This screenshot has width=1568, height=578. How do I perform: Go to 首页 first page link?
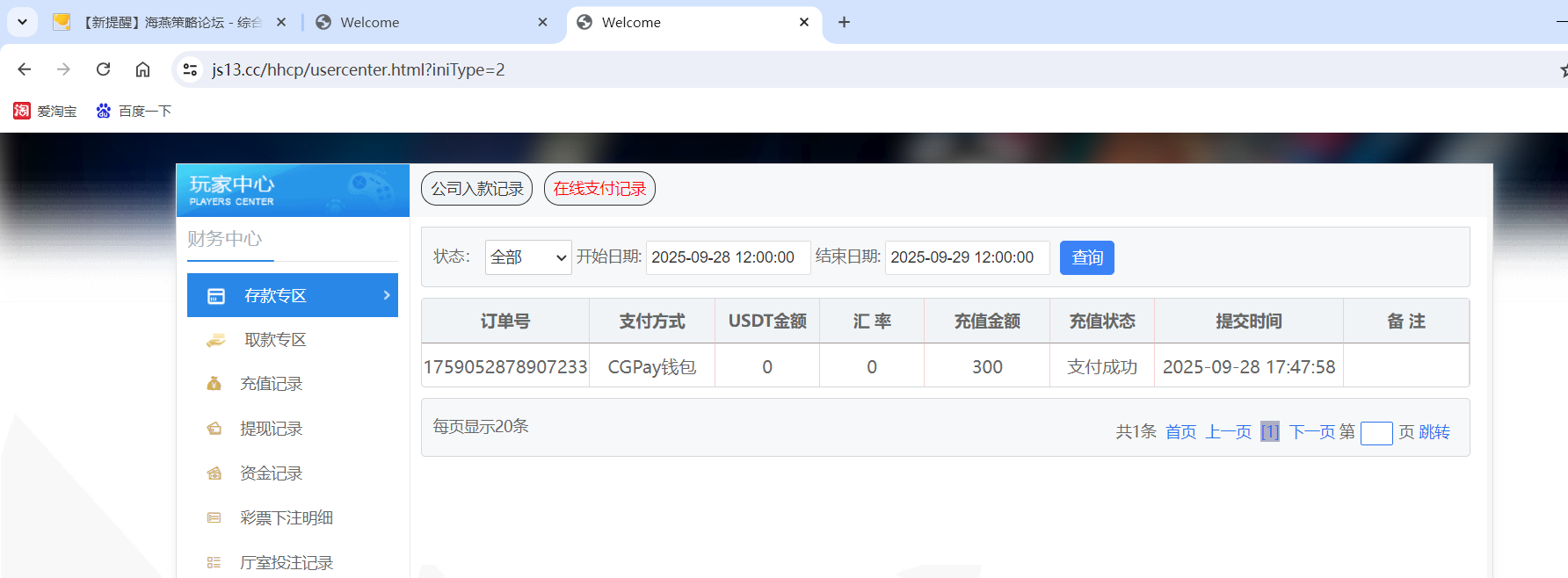click(1180, 432)
